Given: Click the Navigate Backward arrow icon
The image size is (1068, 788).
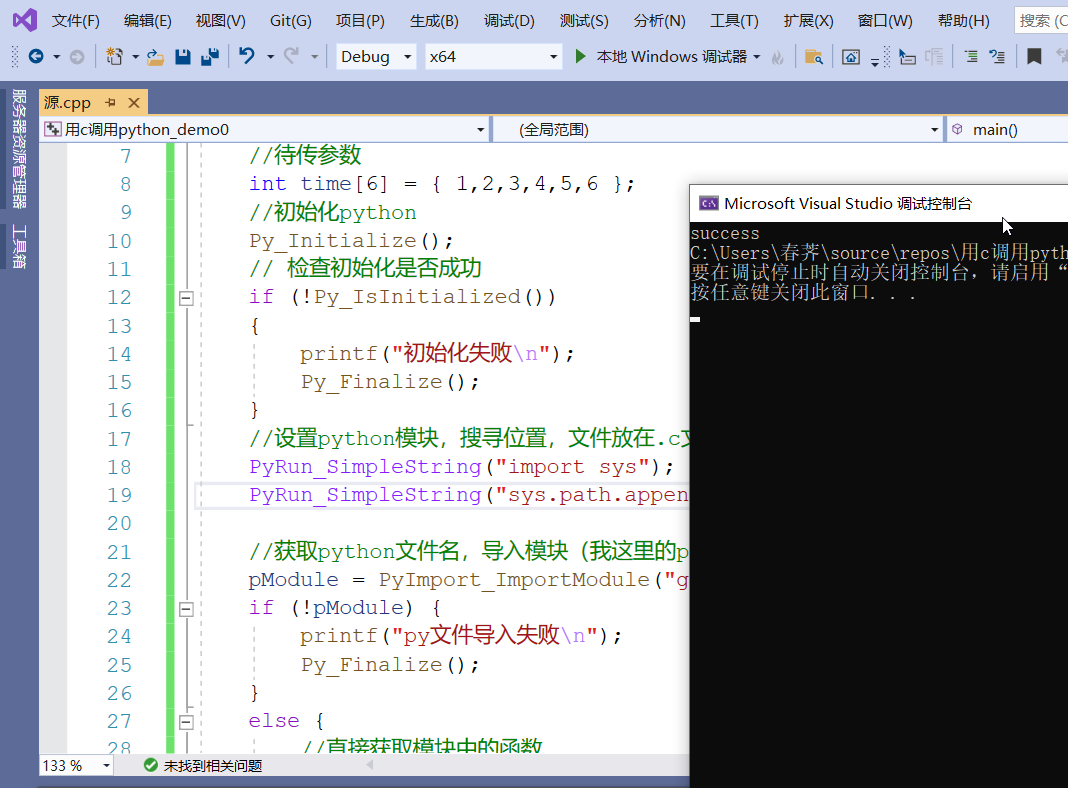Looking at the screenshot, I should pos(36,57).
